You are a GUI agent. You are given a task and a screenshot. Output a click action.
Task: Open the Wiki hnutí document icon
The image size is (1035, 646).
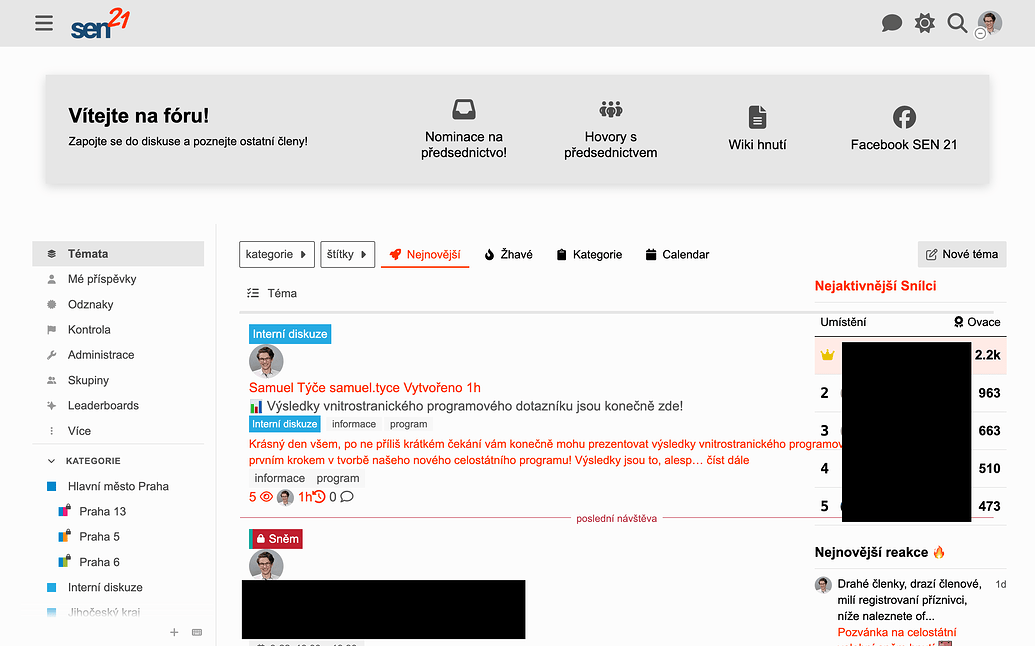pyautogui.click(x=757, y=116)
